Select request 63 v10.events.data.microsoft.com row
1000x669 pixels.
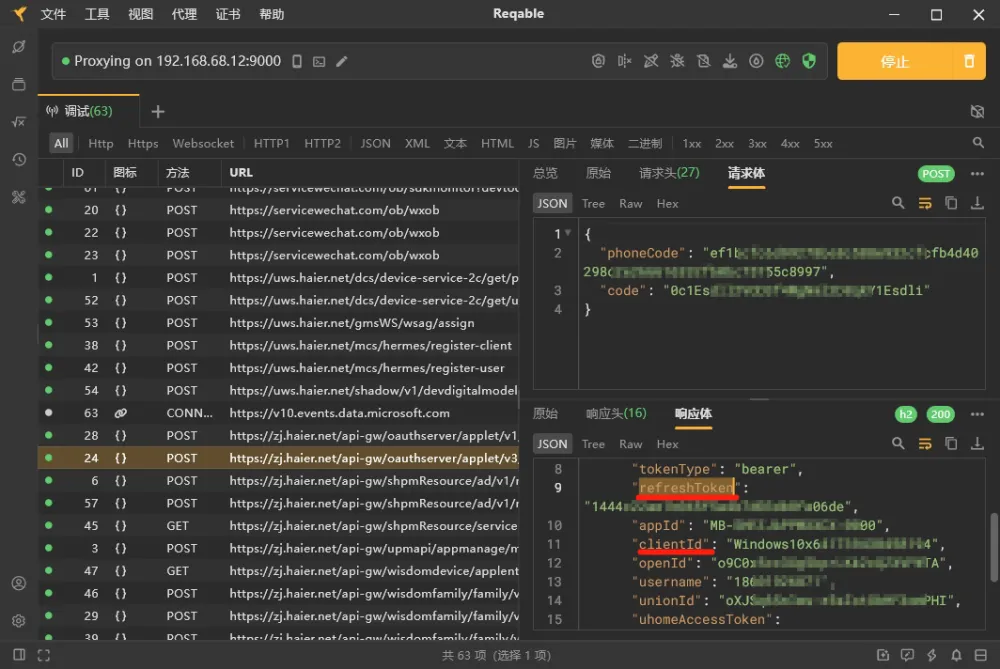pyautogui.click(x=279, y=413)
